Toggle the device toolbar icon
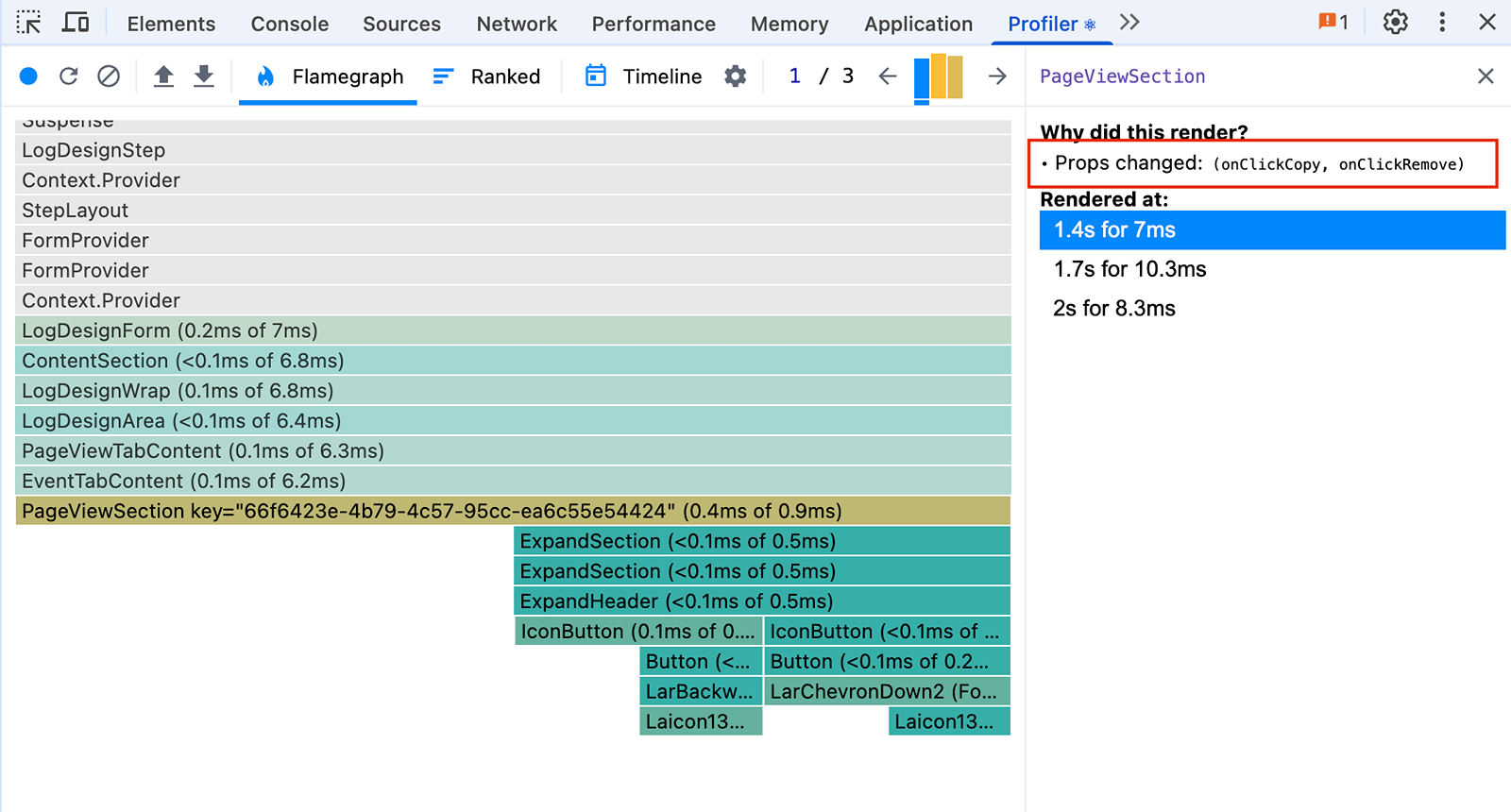Viewport: 1511px width, 812px height. (76, 23)
